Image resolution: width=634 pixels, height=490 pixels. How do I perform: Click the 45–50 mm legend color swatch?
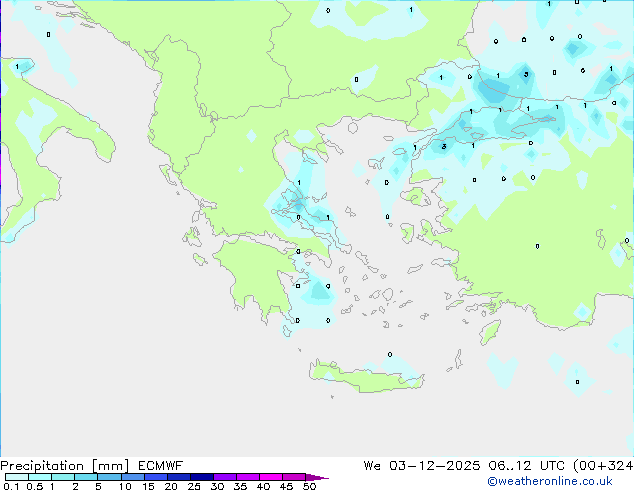click(x=293, y=477)
